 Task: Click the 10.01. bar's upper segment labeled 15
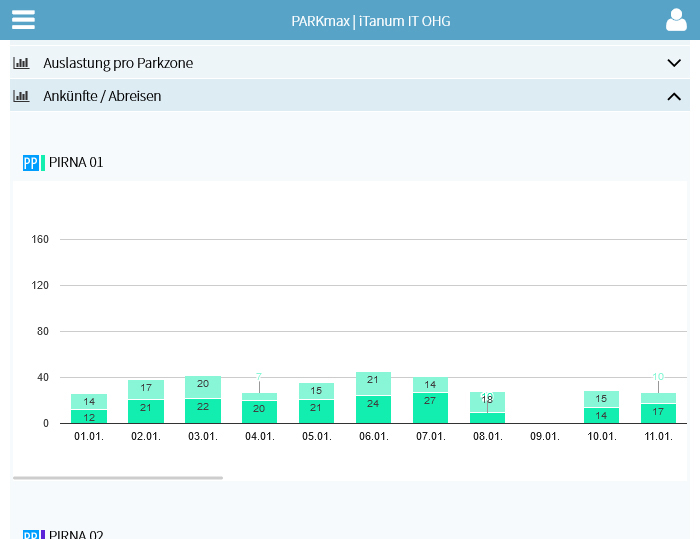pos(601,399)
